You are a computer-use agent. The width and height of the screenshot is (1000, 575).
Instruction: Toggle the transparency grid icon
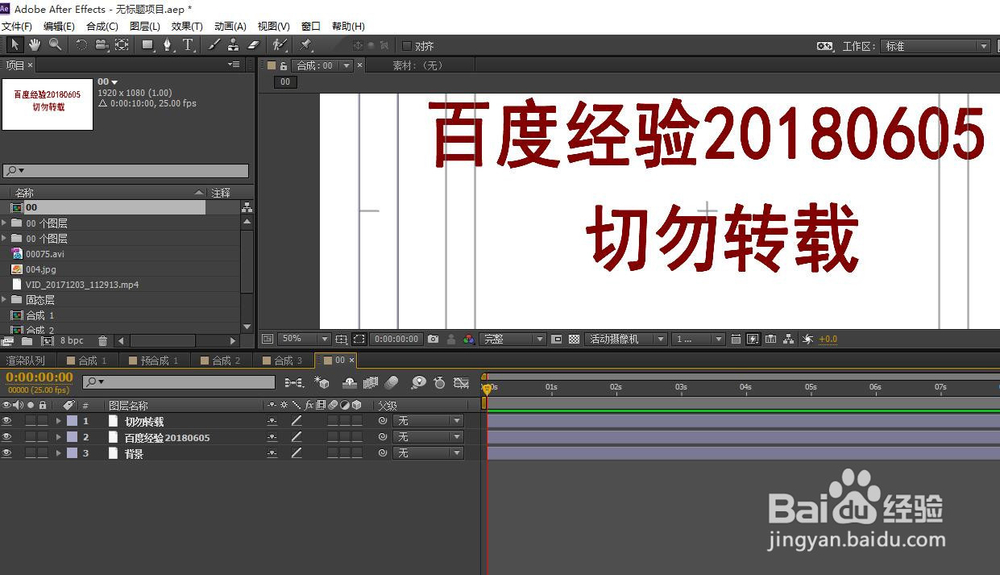pyautogui.click(x=574, y=339)
